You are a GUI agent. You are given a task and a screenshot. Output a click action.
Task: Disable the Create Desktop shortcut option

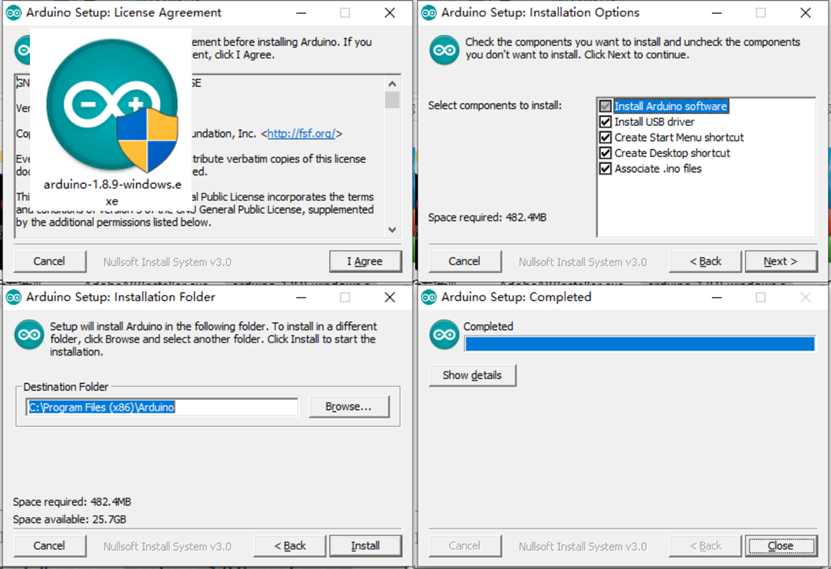coord(605,153)
